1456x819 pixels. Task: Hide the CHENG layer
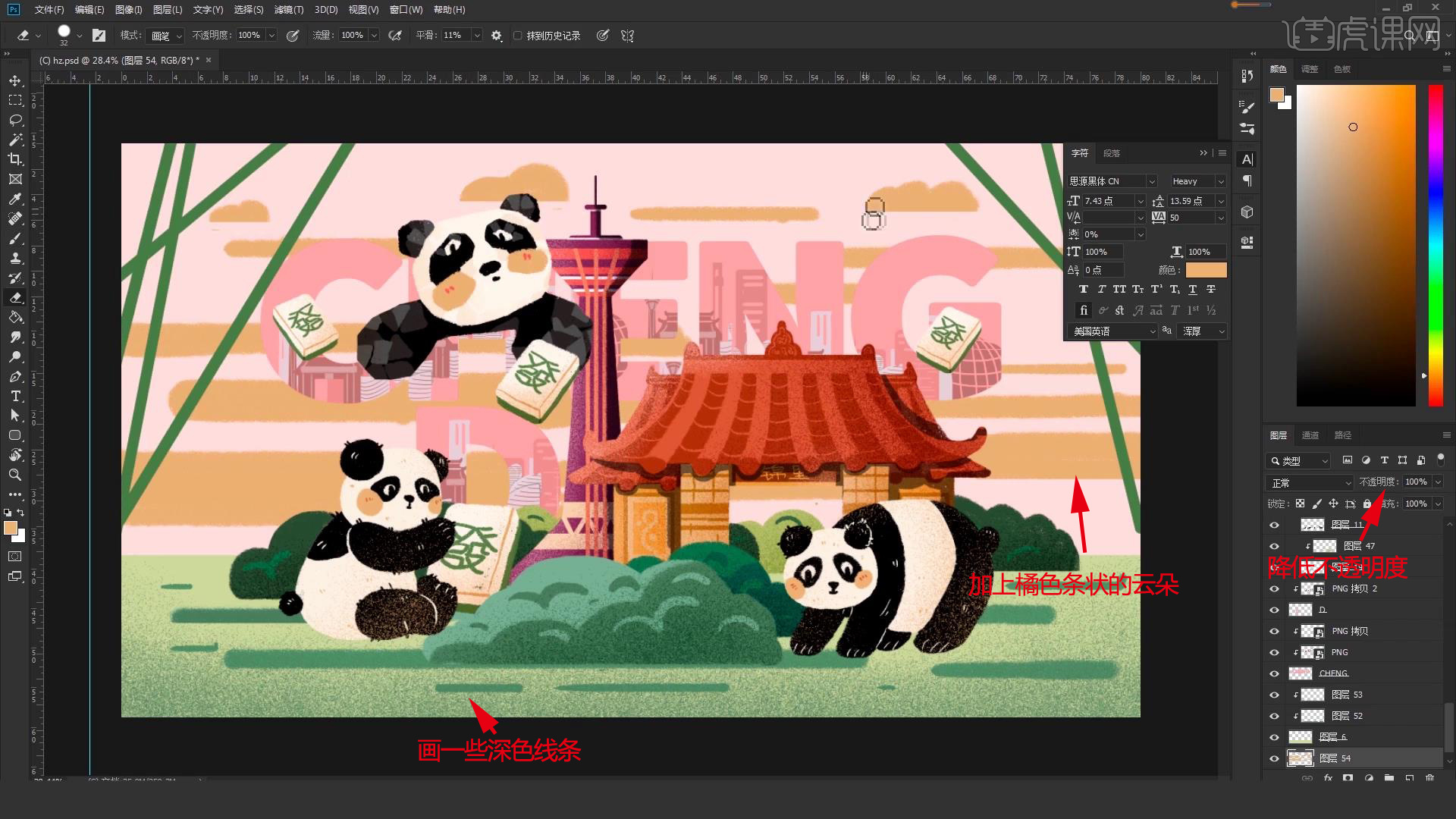click(x=1274, y=673)
